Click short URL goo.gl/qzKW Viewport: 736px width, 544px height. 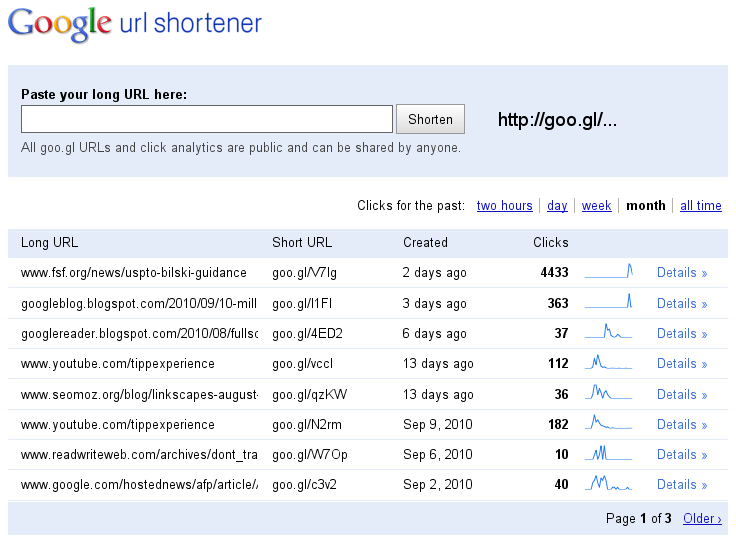309,394
